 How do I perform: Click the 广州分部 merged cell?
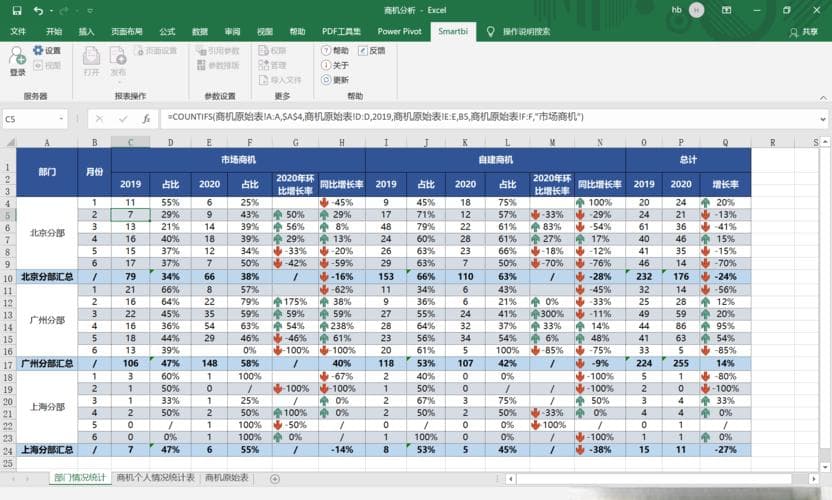tap(47, 320)
